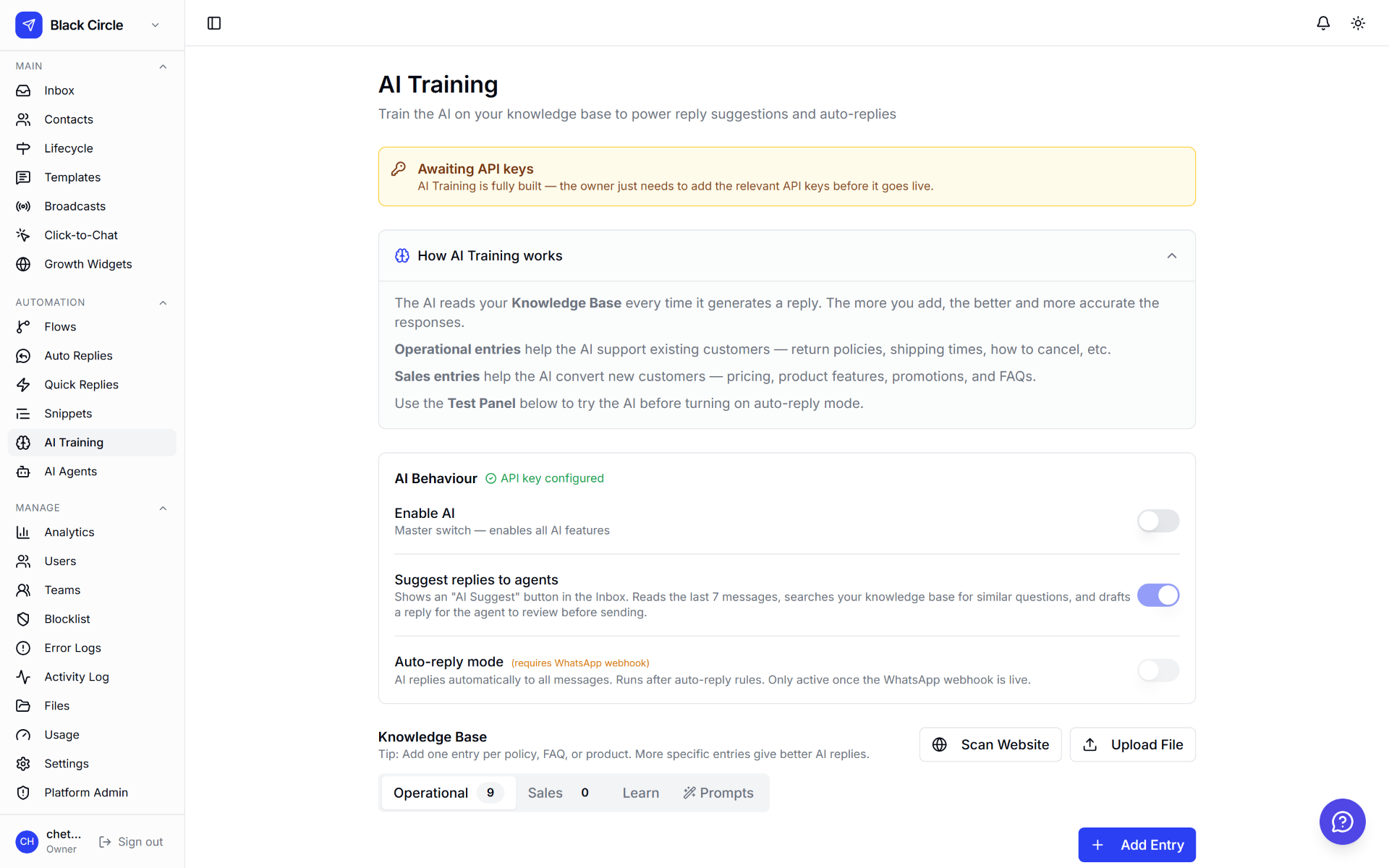Switch theme with the sun icon
The width and height of the screenshot is (1389, 868).
tap(1358, 23)
